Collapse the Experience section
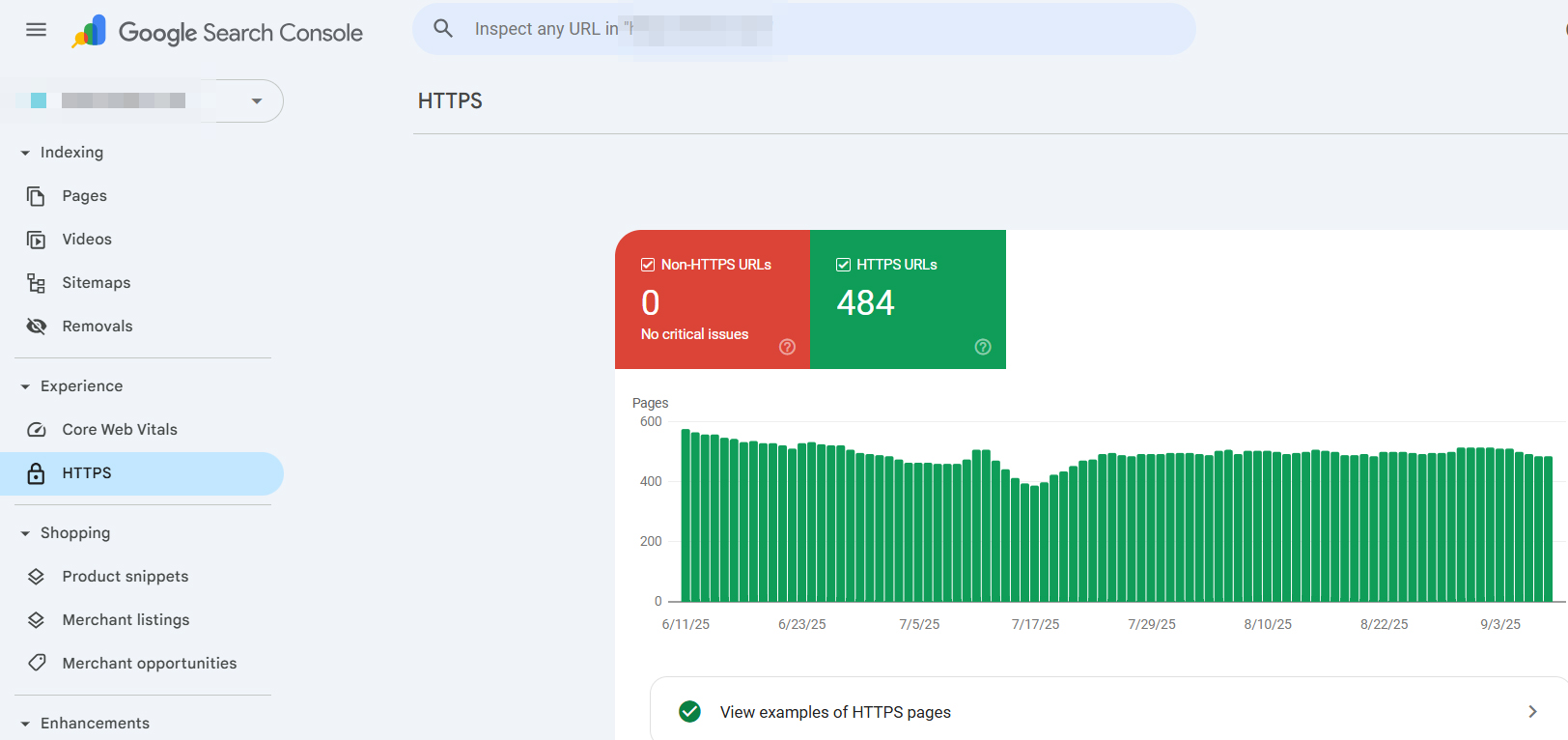Screen dimensions: 1568x740 click(25, 386)
